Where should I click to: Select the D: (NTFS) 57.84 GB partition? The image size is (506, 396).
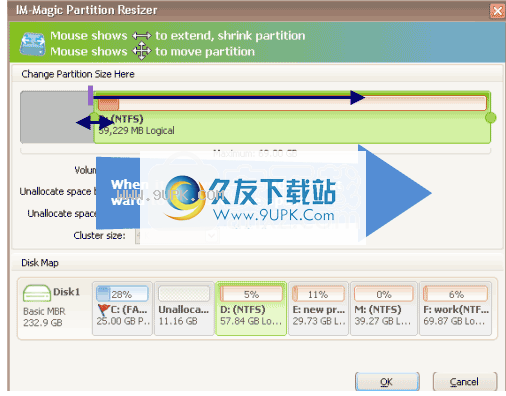click(251, 308)
